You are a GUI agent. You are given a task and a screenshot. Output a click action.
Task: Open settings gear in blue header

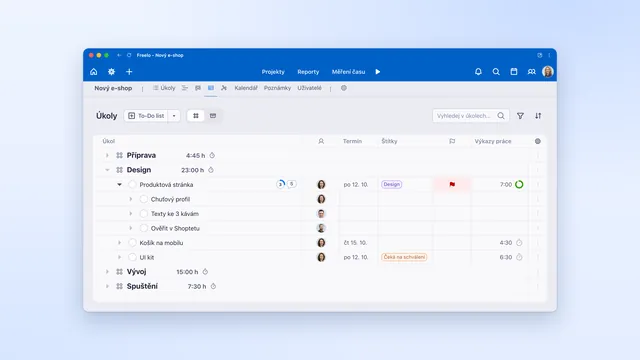coord(111,72)
